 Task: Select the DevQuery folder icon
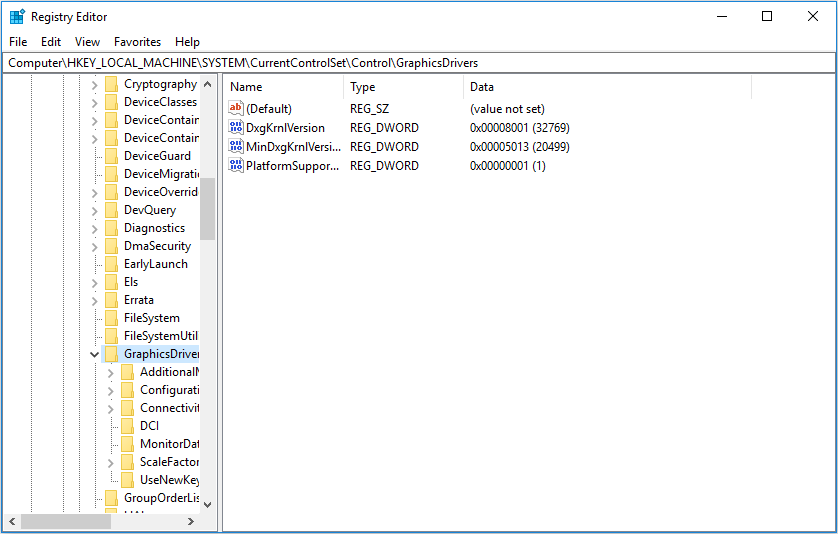pos(112,210)
